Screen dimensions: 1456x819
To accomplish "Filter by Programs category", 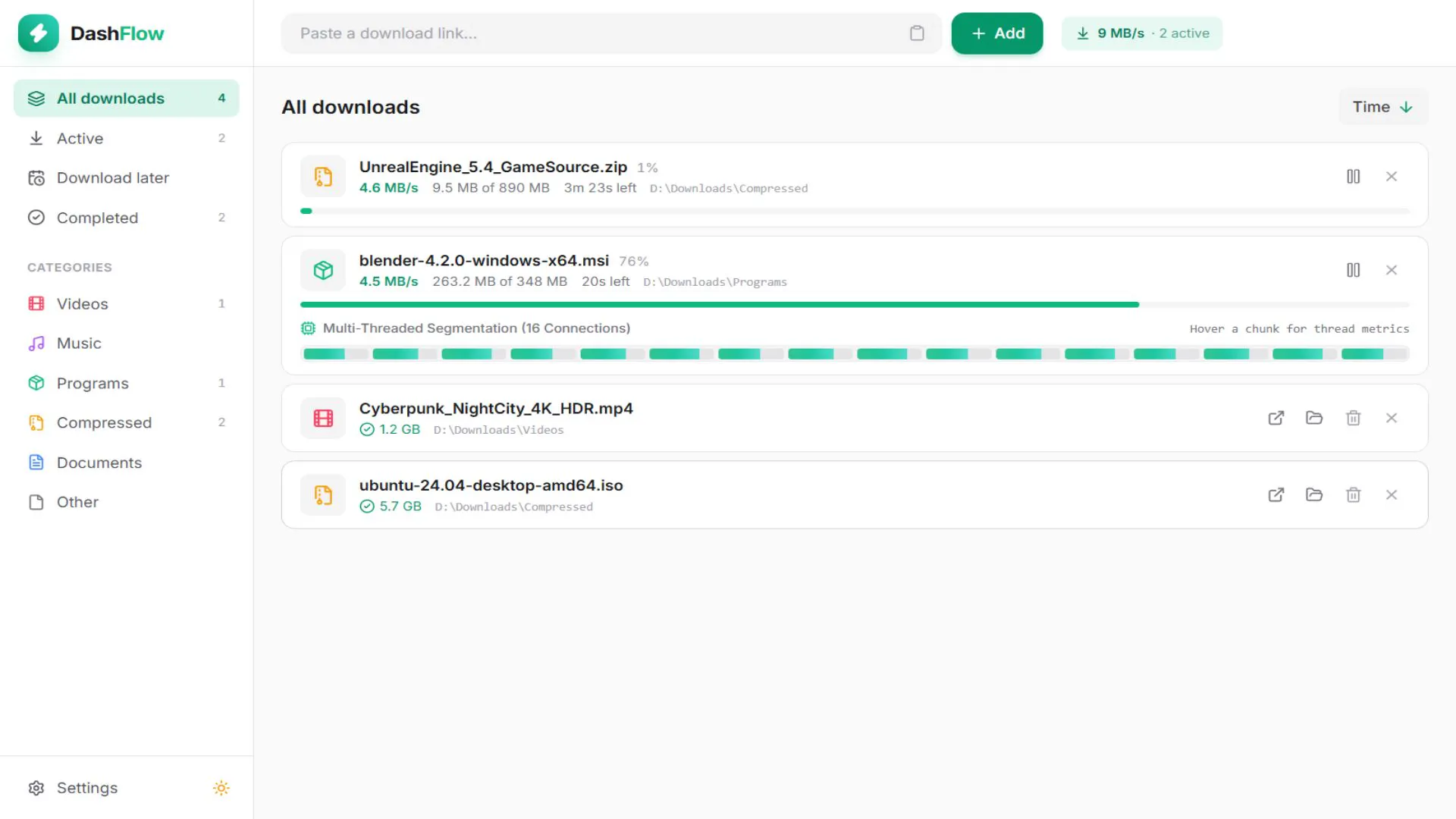I will click(127, 383).
